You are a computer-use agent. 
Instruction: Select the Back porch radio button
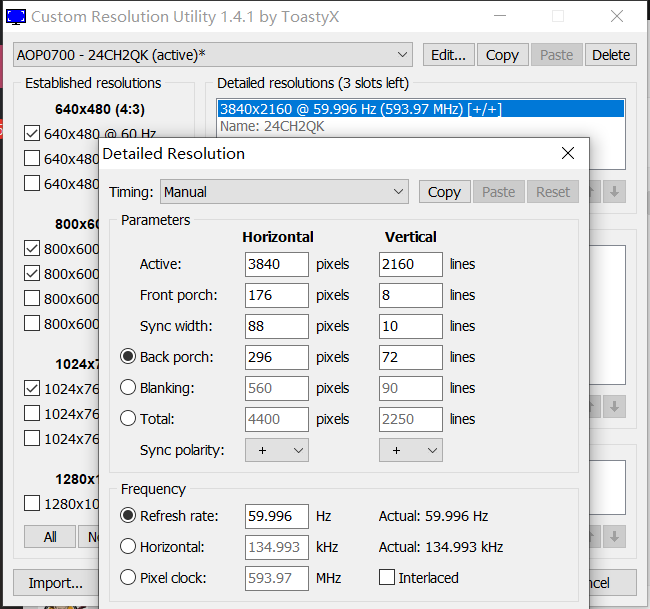[x=128, y=357]
